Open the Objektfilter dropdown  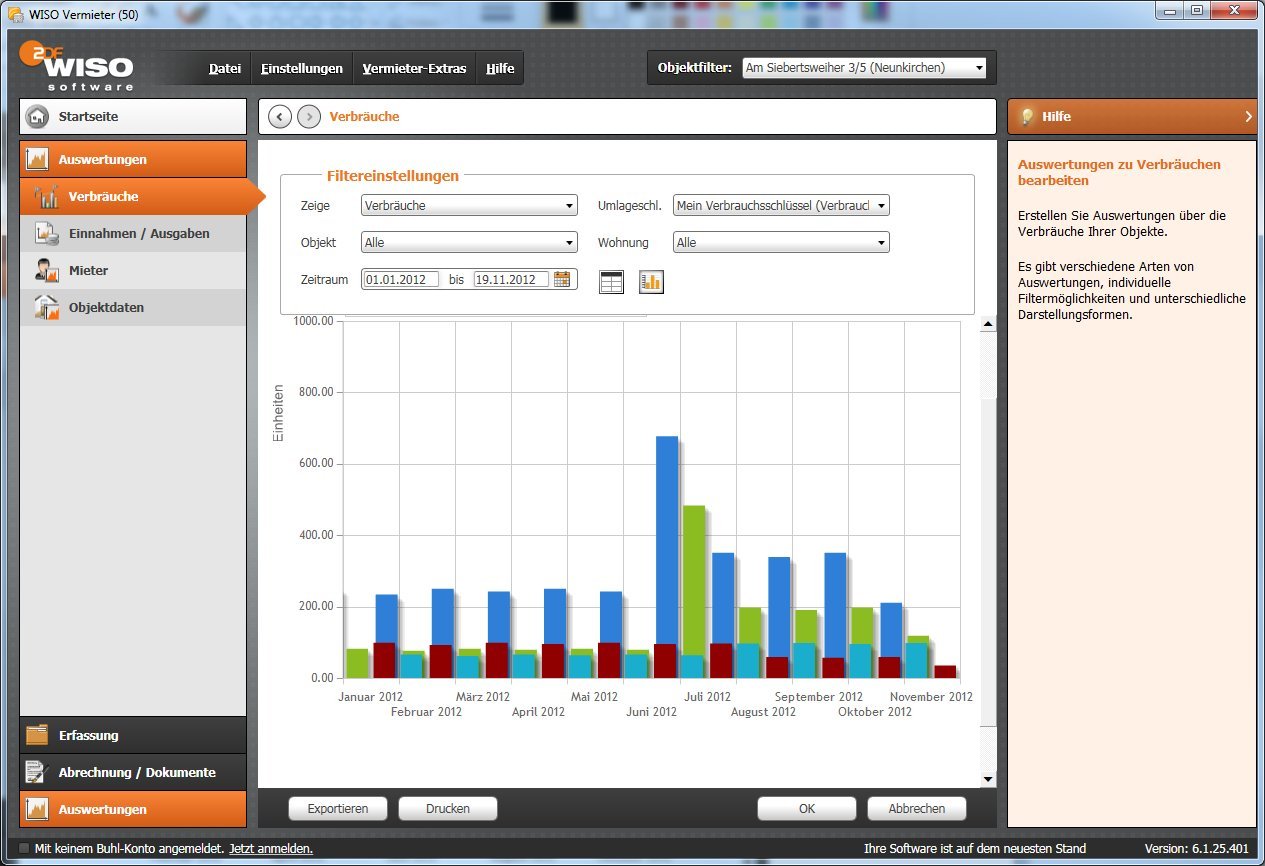point(864,68)
